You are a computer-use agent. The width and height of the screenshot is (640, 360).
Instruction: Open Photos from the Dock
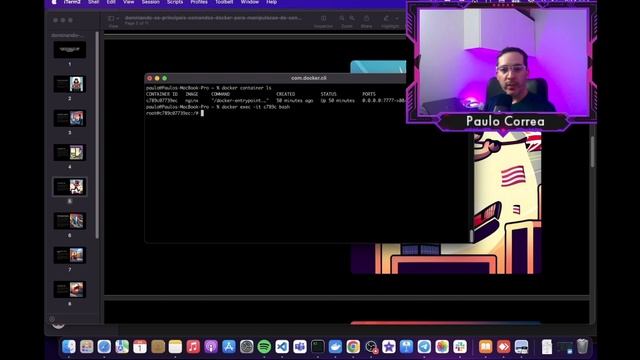click(x=442, y=347)
